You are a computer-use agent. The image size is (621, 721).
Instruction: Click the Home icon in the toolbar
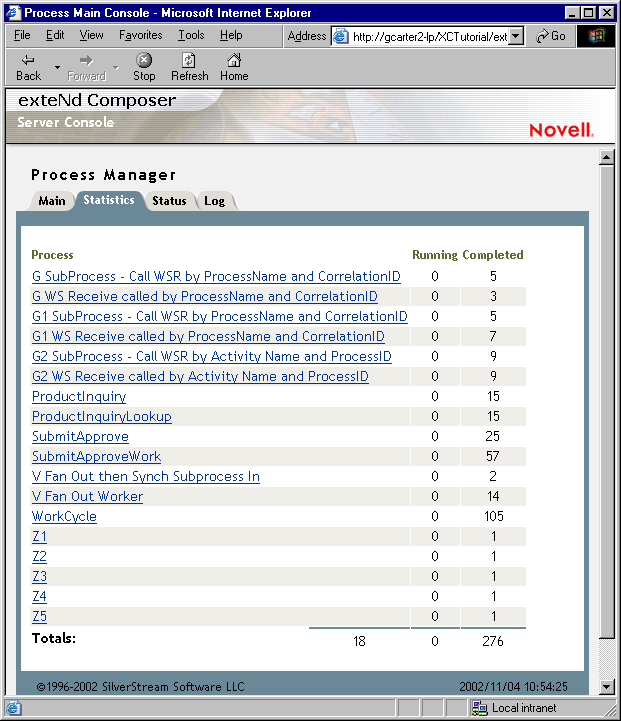coord(234,60)
